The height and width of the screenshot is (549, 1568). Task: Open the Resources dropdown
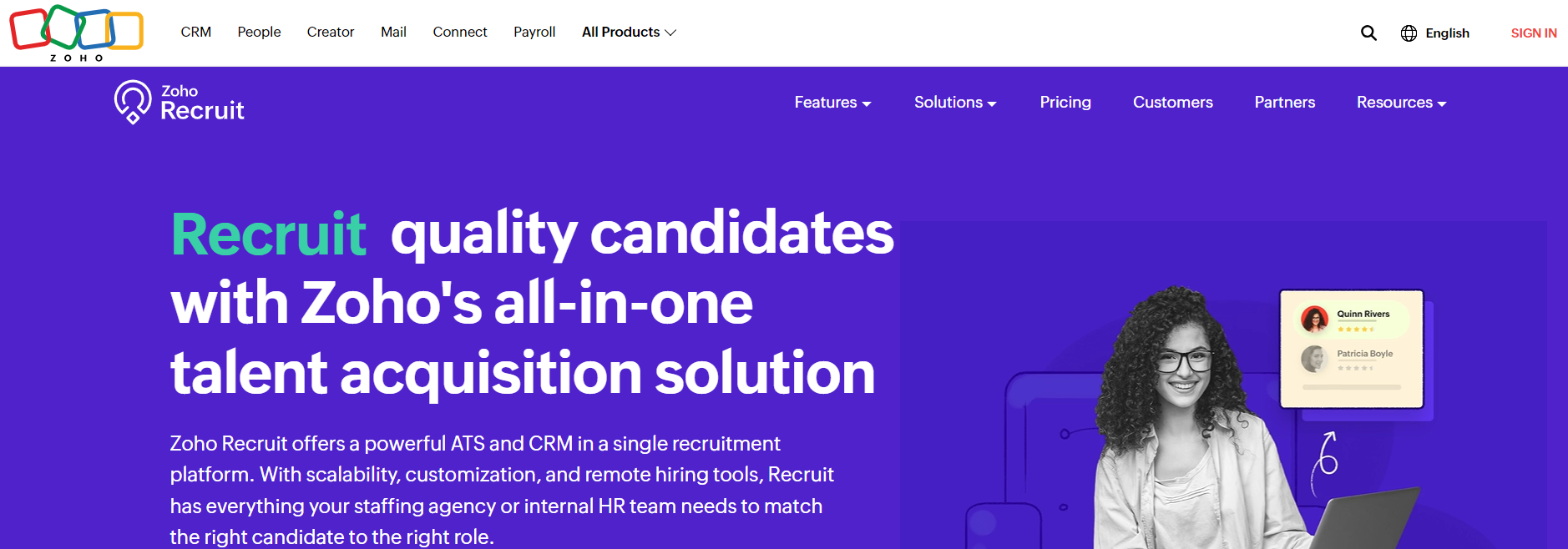click(x=1400, y=102)
